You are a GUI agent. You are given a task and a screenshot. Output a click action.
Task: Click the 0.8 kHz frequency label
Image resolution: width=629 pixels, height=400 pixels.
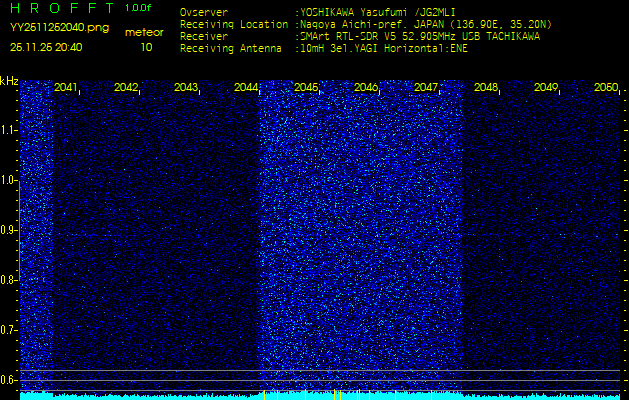pos(8,280)
